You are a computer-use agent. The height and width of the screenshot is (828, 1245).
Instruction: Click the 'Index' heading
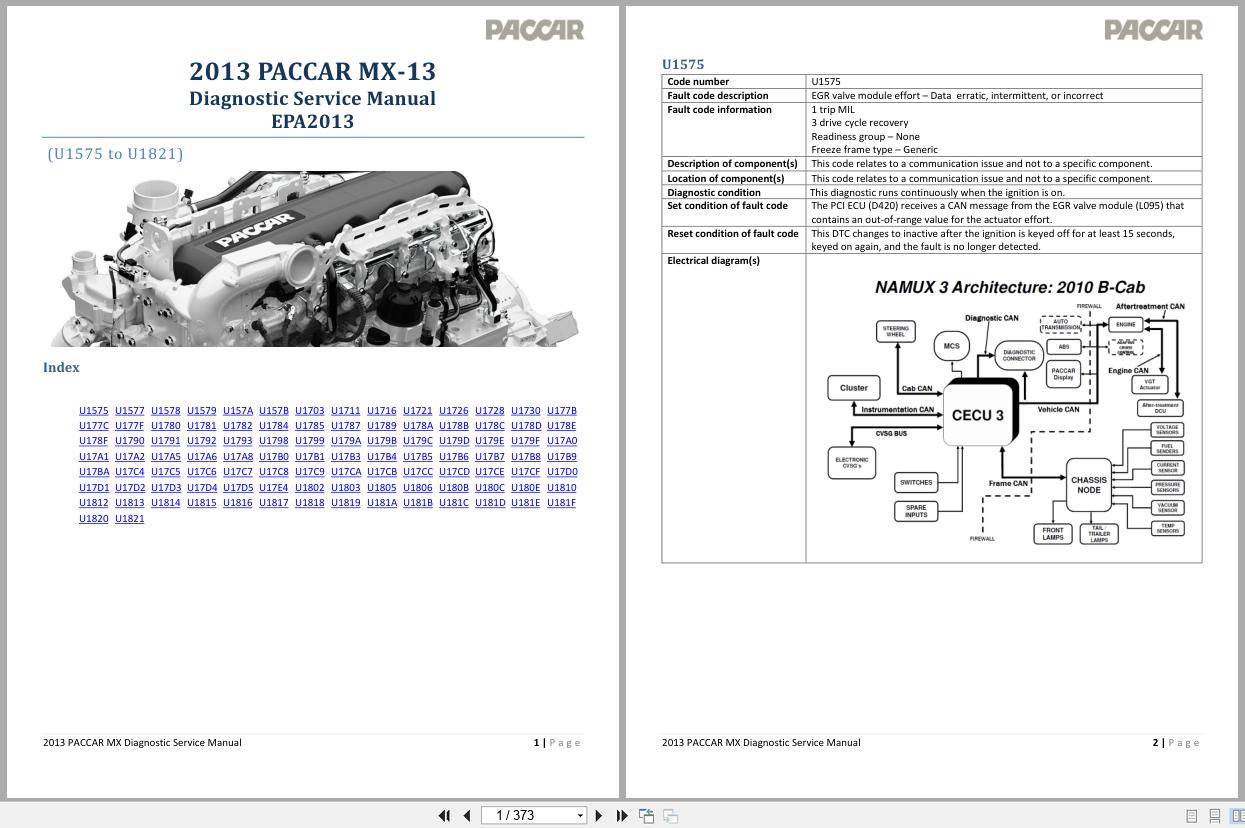(61, 367)
